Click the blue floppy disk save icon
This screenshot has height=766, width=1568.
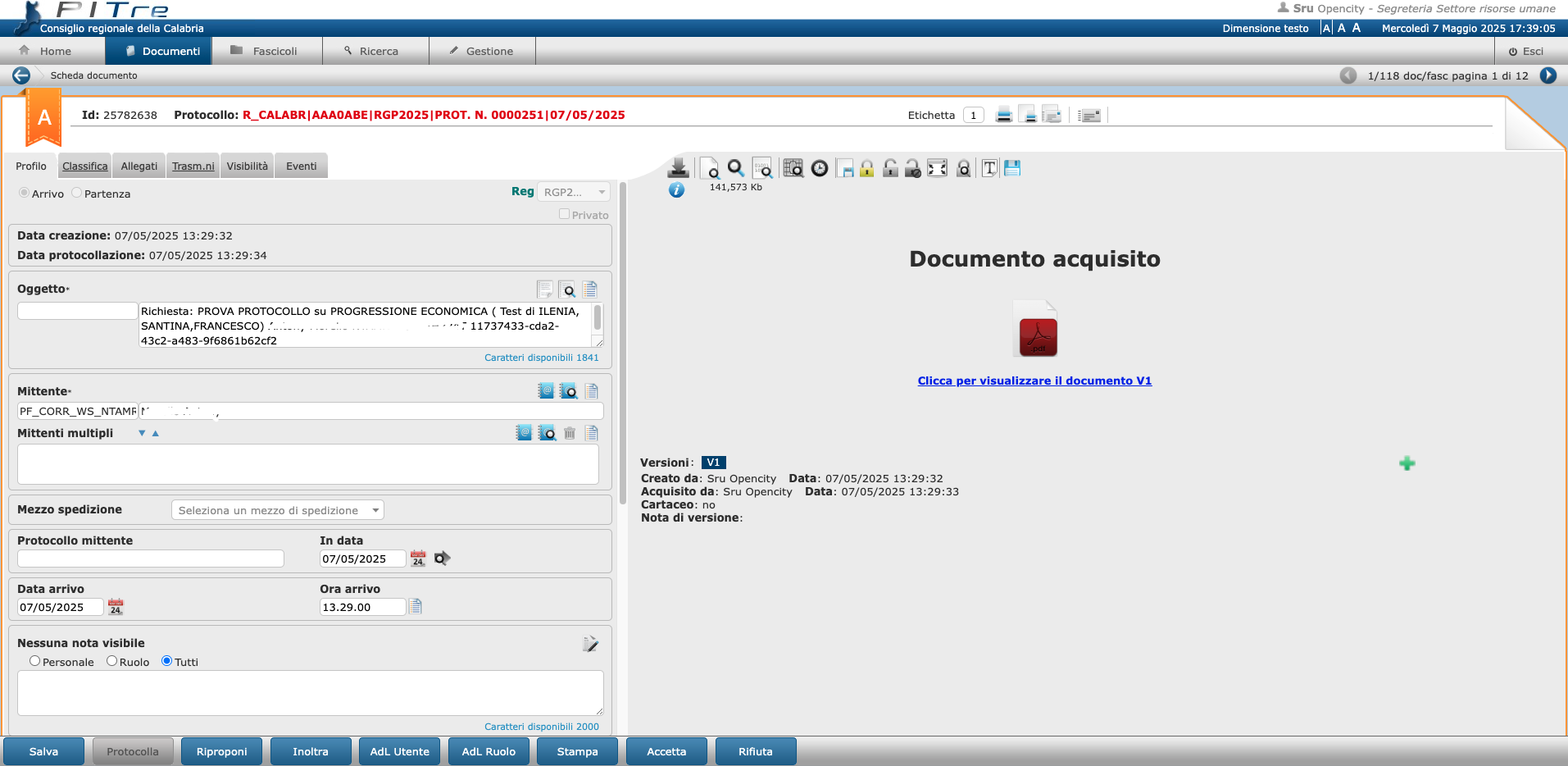point(1012,168)
